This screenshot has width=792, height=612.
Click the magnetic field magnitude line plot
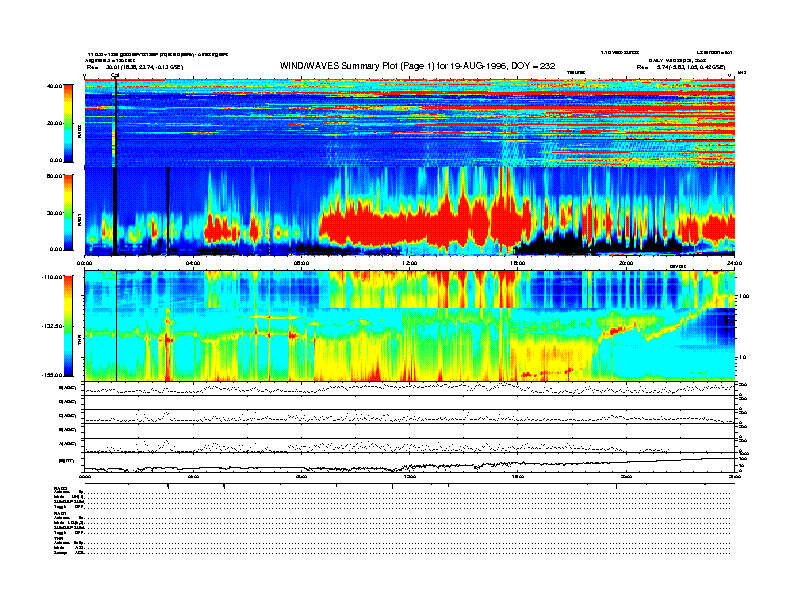pyautogui.click(x=410, y=463)
